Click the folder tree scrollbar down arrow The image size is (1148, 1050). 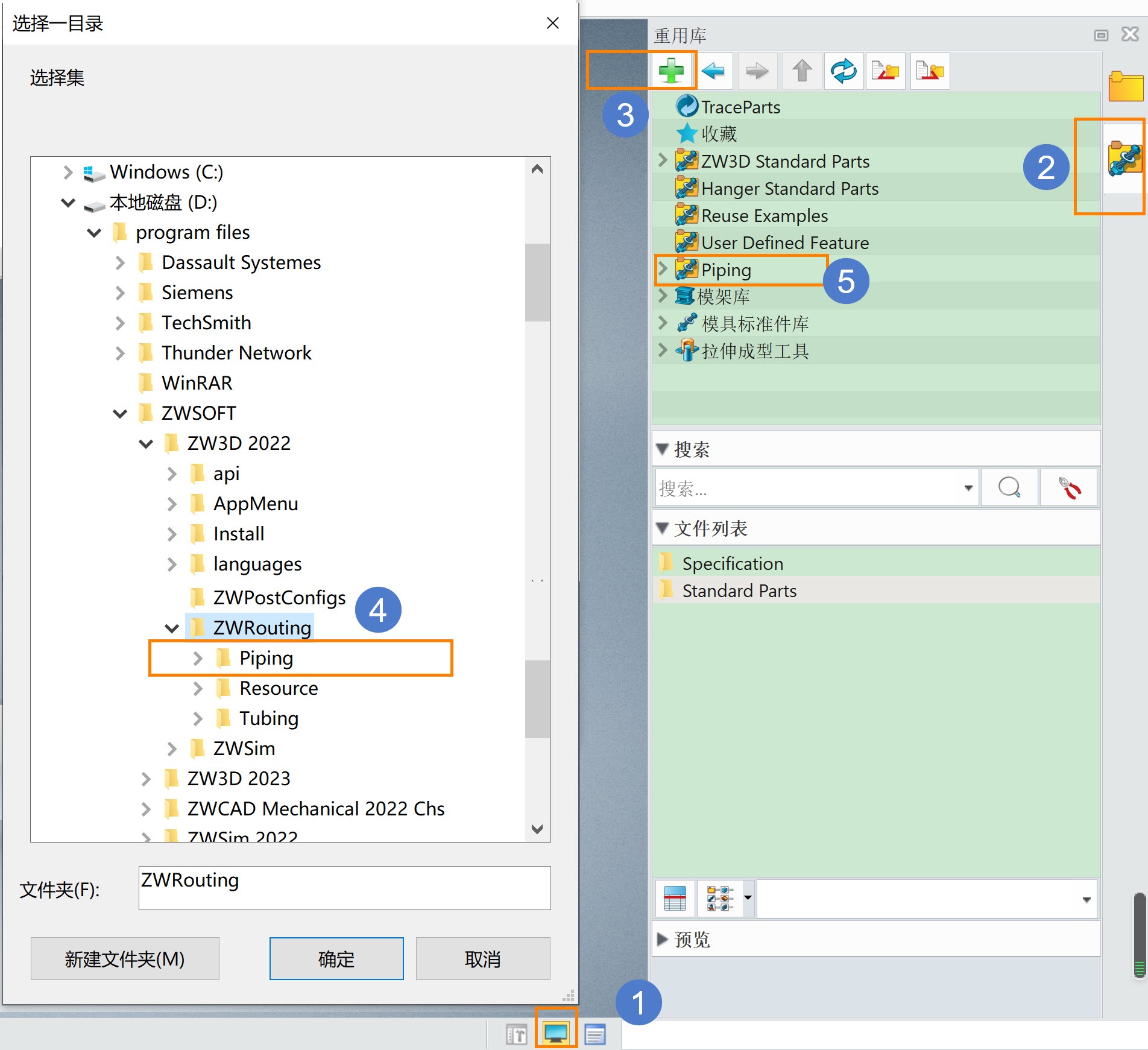coord(537,829)
